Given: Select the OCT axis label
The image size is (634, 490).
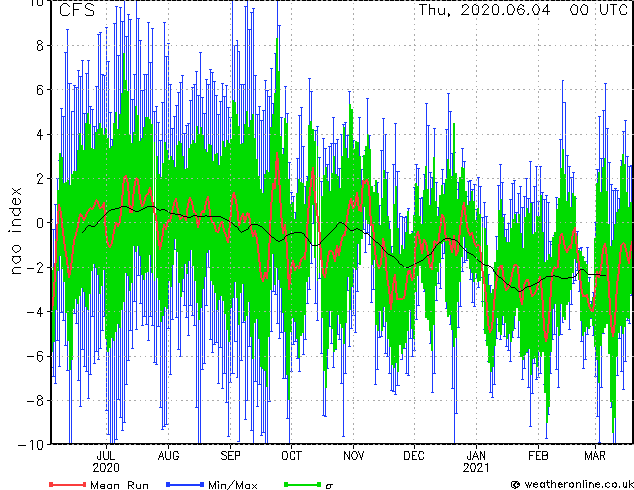Looking at the screenshot, I should (x=291, y=456).
